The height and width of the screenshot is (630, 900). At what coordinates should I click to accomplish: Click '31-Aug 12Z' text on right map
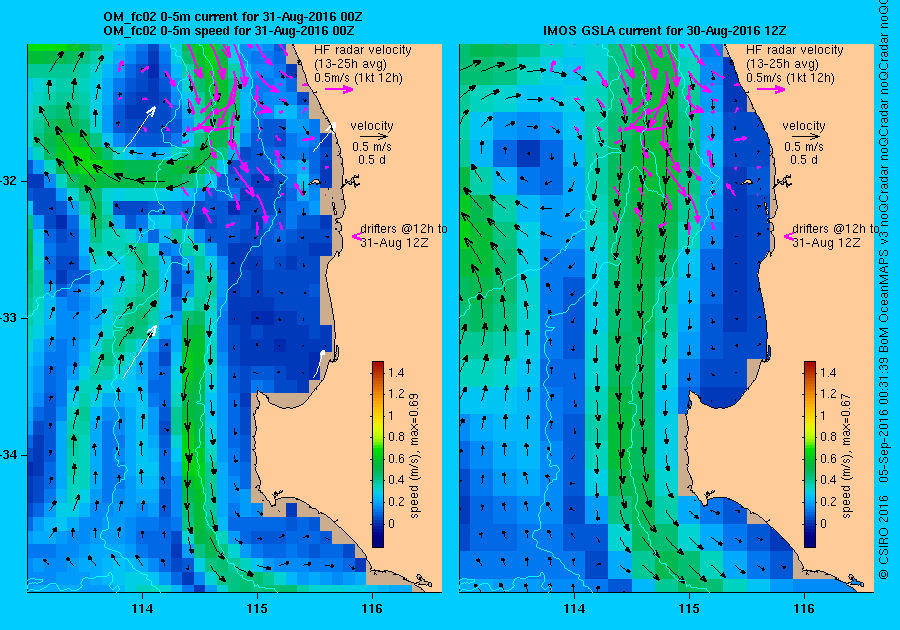pyautogui.click(x=827, y=243)
